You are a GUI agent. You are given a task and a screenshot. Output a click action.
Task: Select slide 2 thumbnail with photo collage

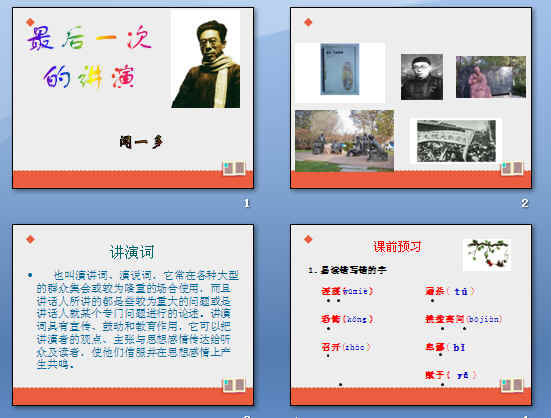411,98
